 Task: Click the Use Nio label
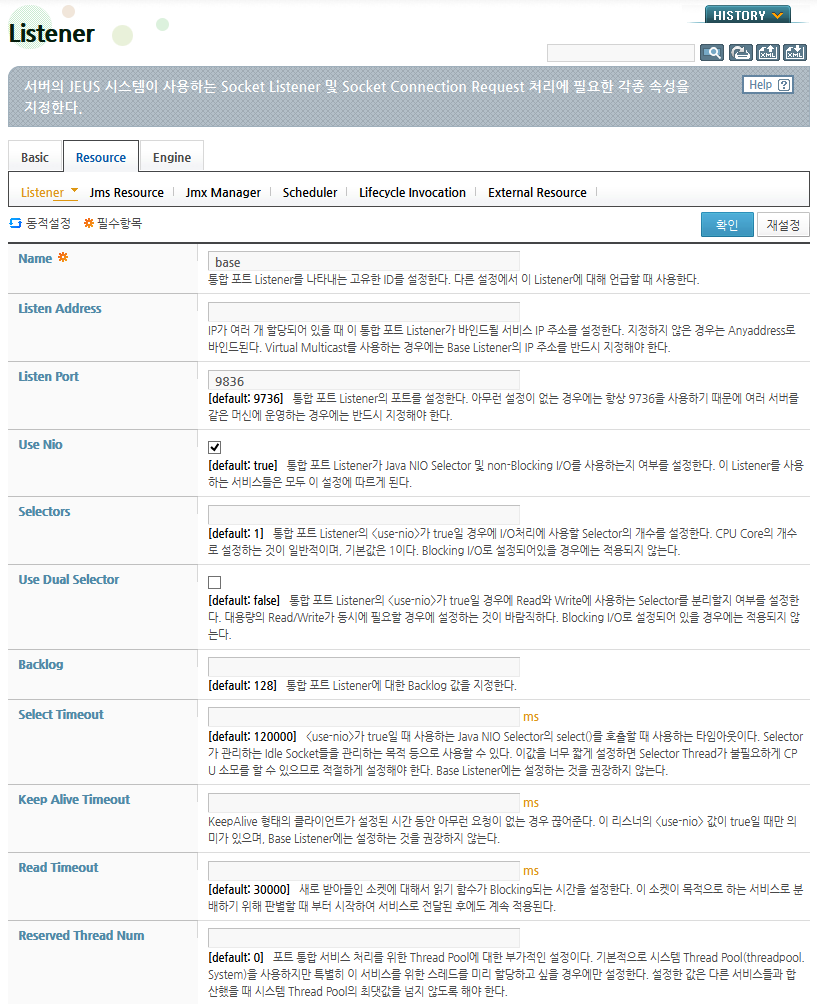(x=40, y=444)
